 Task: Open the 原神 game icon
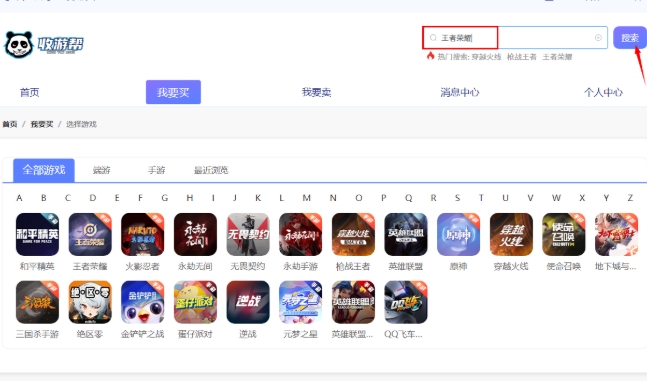(x=458, y=234)
